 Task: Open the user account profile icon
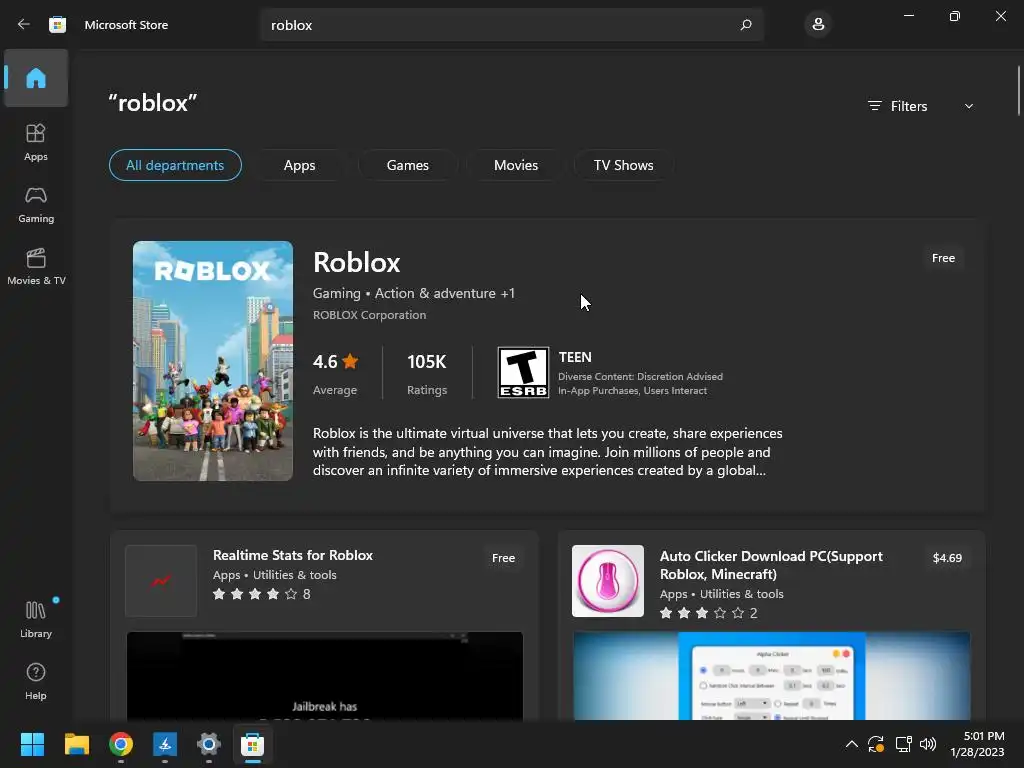(x=818, y=25)
